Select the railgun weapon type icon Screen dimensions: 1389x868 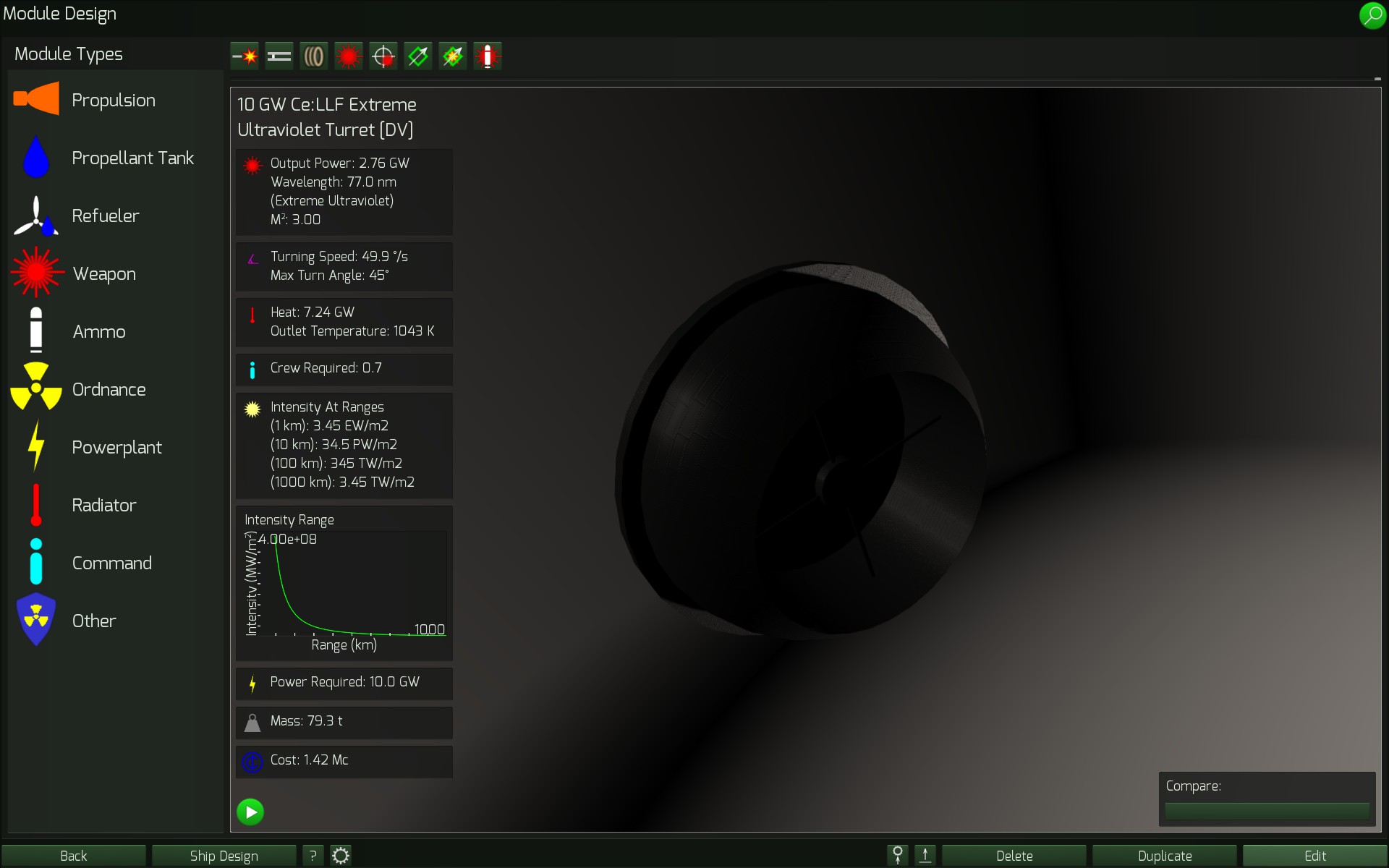[279, 56]
